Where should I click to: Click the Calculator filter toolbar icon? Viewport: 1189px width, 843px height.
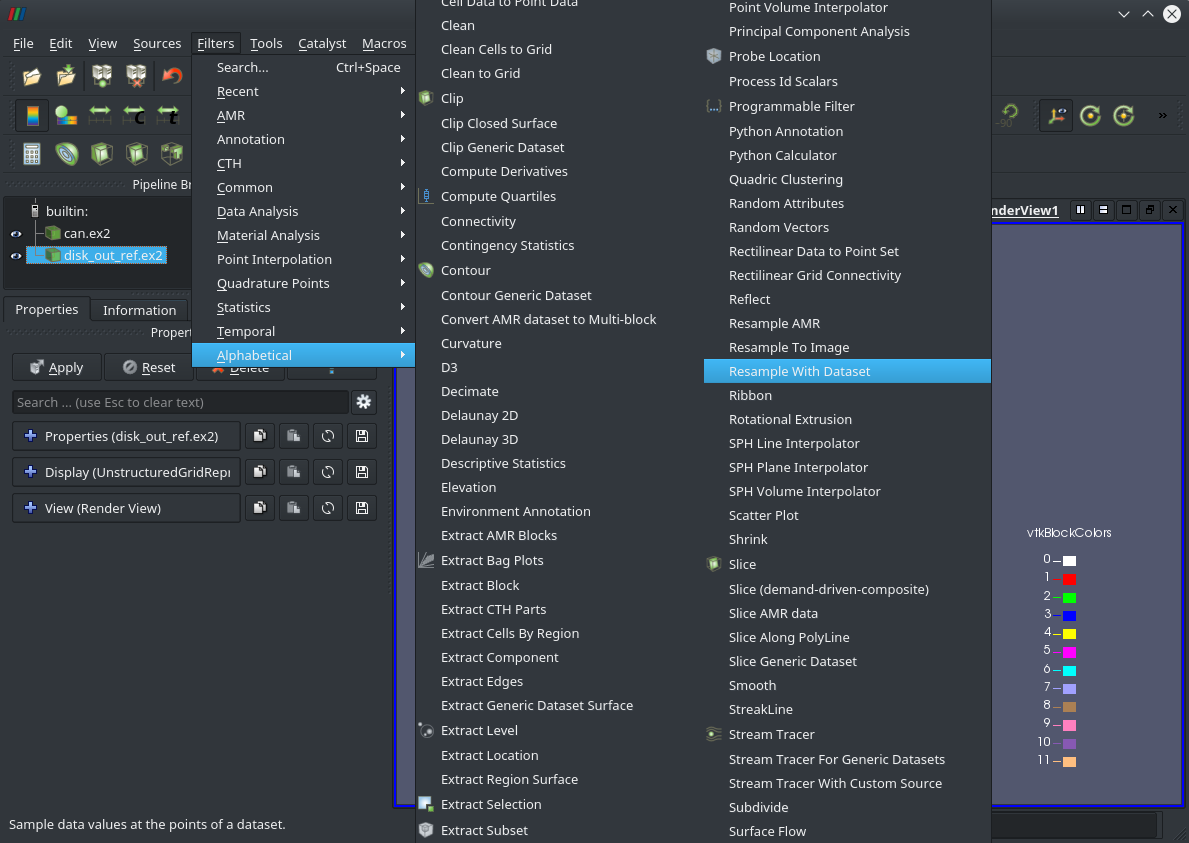[32, 154]
